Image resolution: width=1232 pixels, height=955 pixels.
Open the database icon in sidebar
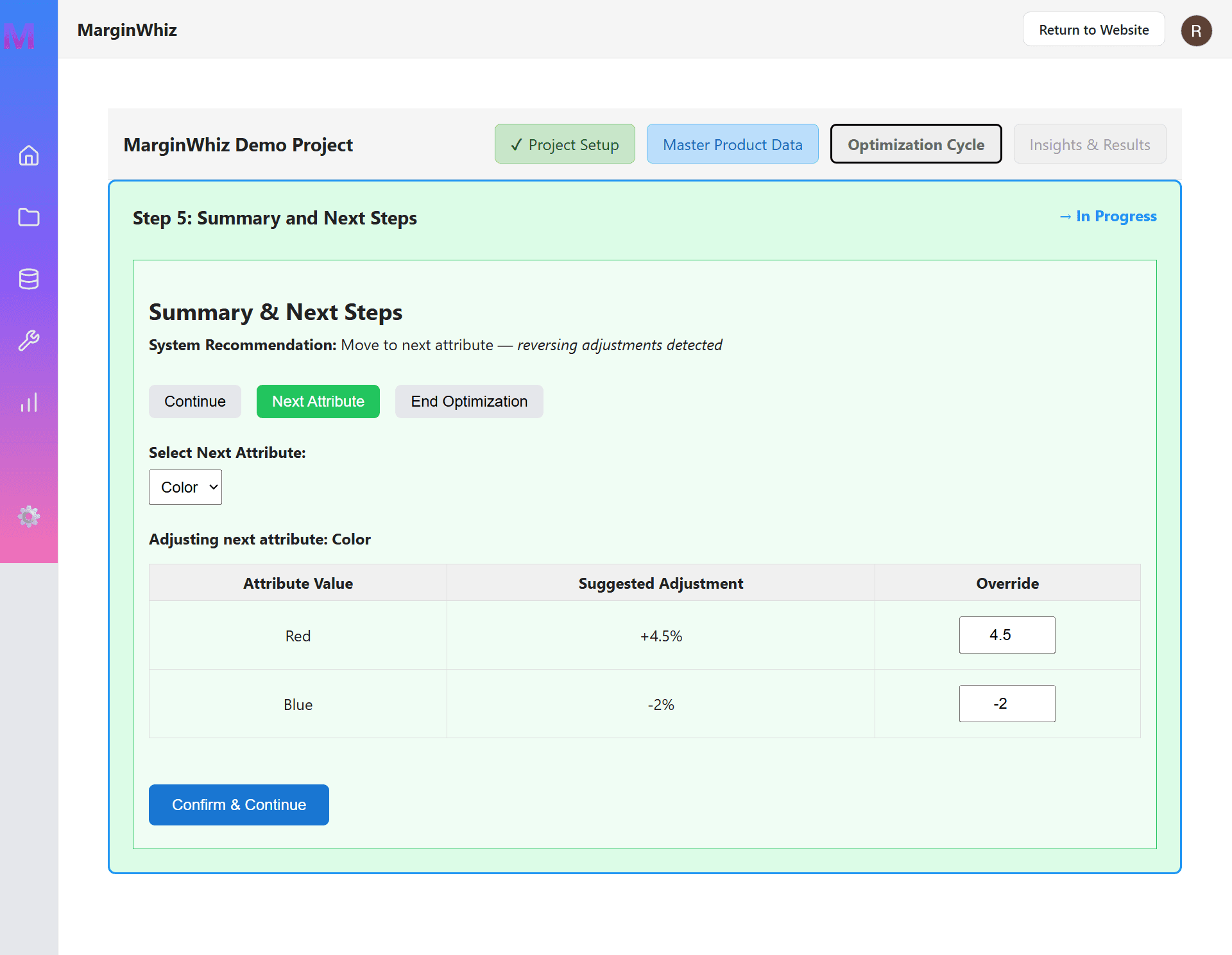(29, 279)
